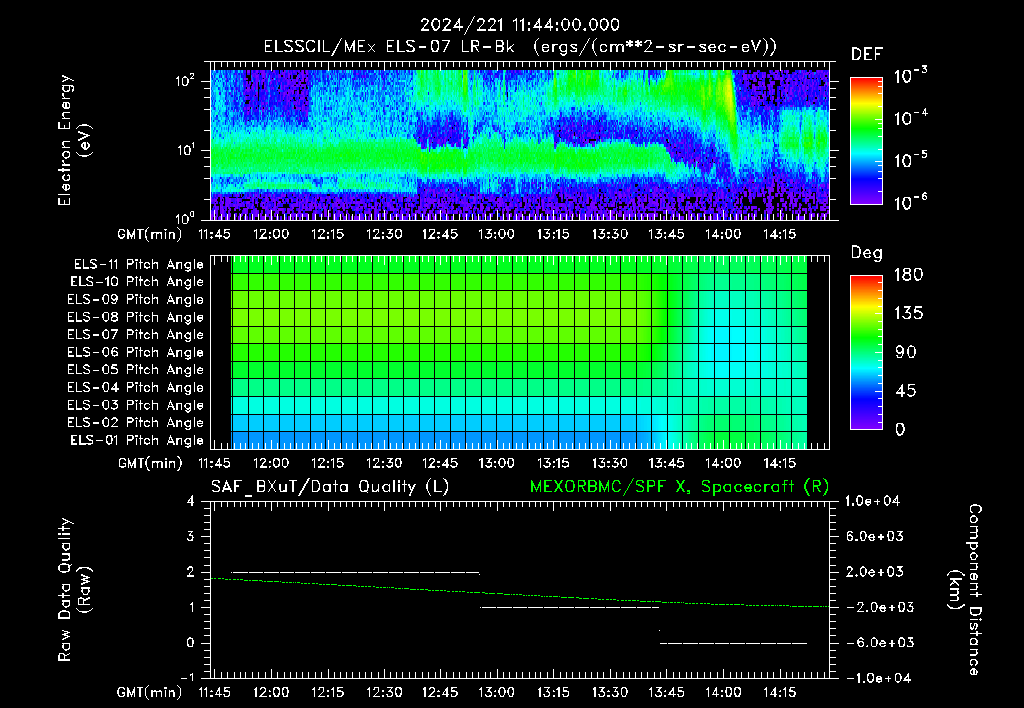Select the ELS-11 Pitch Angle row label
This screenshot has height=708, width=1024.
coord(138,265)
